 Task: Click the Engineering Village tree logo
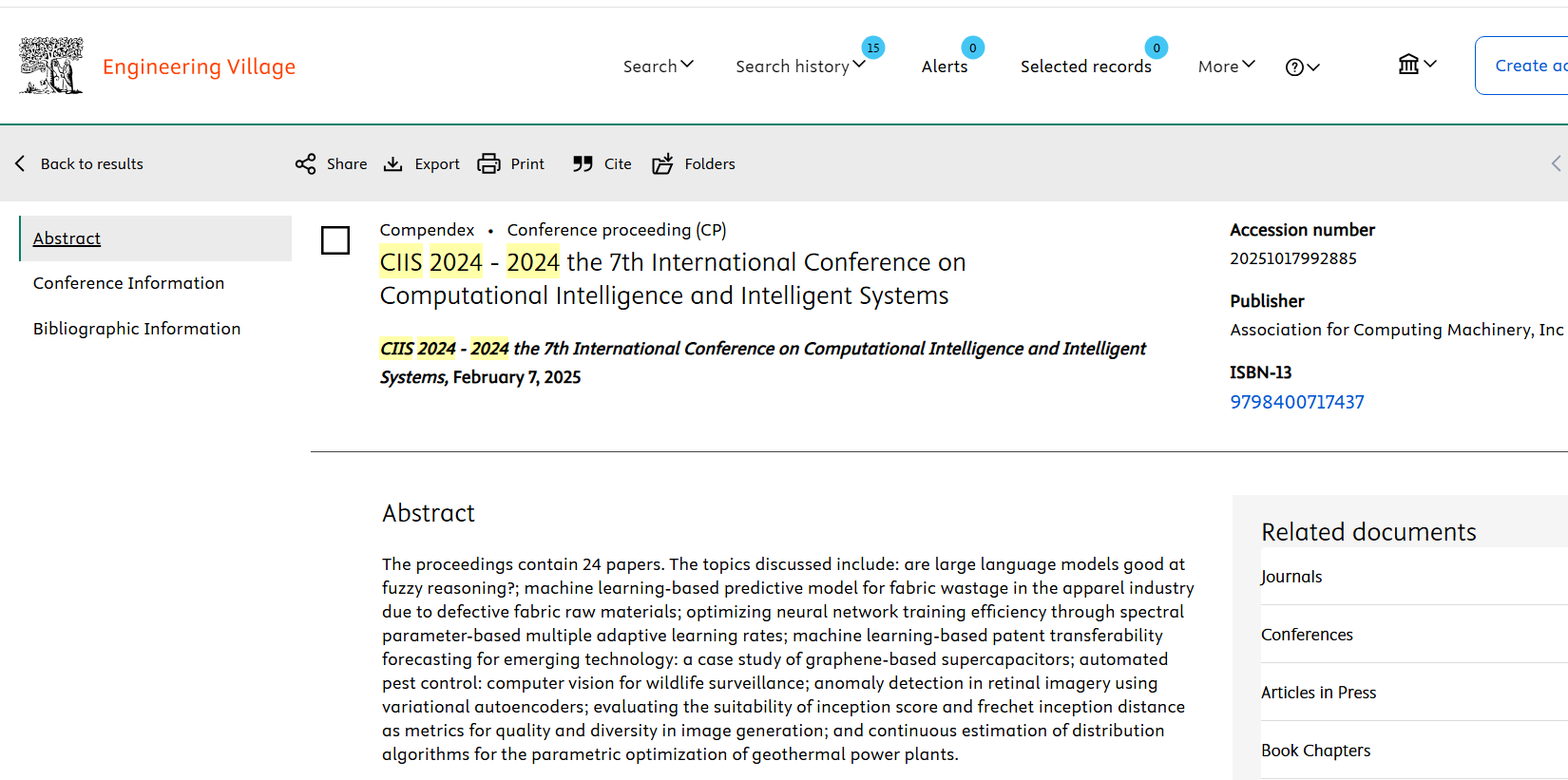51,66
